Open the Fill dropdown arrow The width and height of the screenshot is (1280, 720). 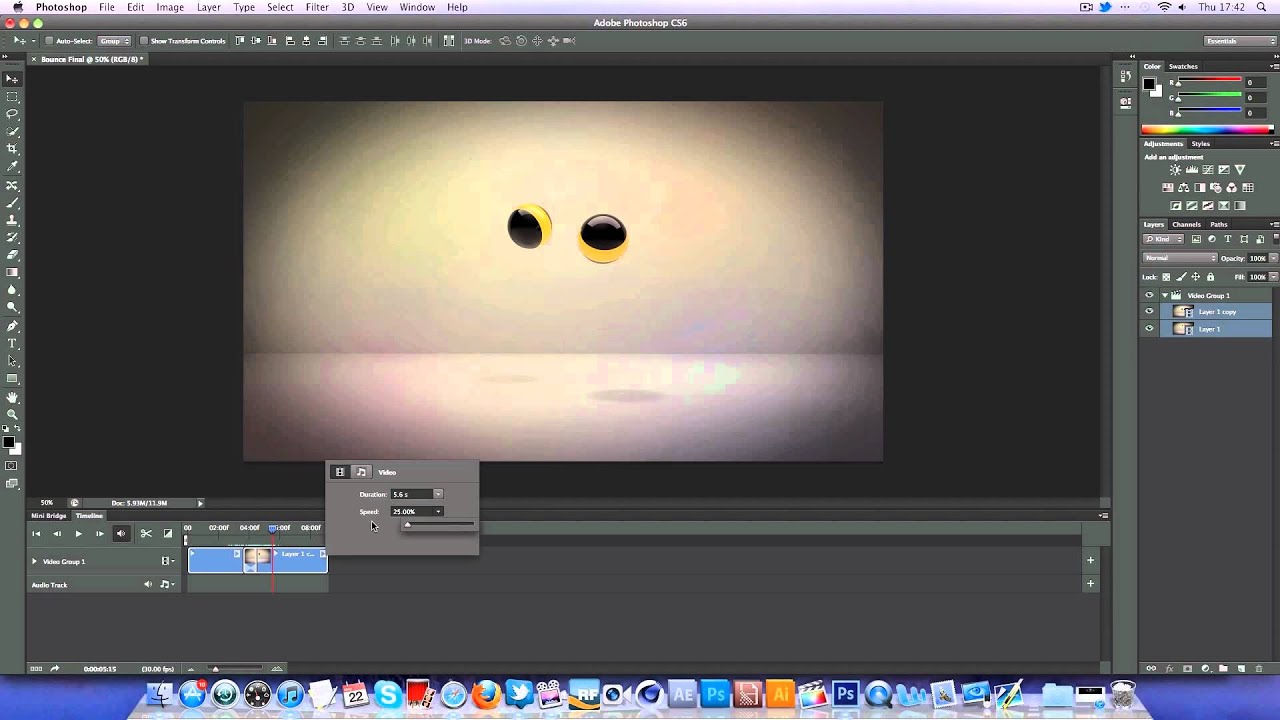1273,277
